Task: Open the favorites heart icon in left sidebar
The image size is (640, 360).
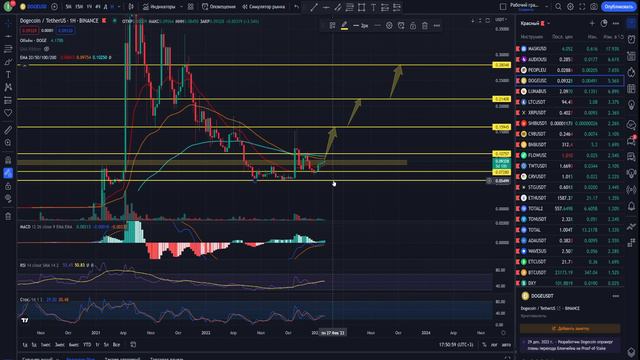Action: click(8, 113)
